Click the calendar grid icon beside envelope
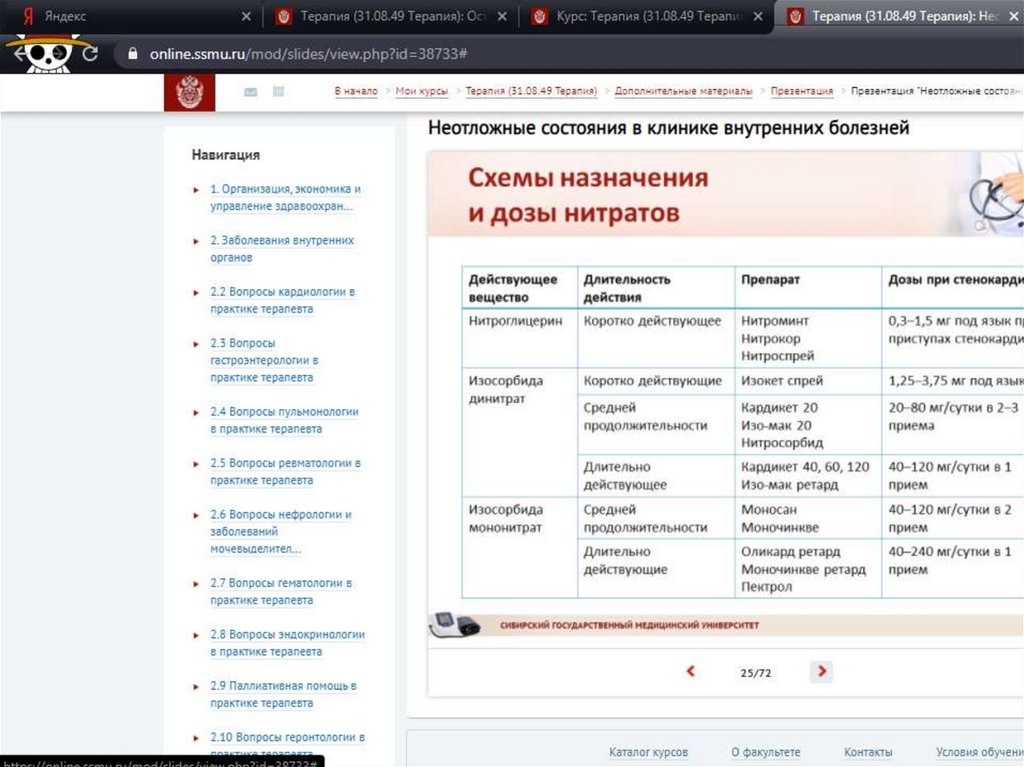Image resolution: width=1024 pixels, height=767 pixels. (x=278, y=92)
